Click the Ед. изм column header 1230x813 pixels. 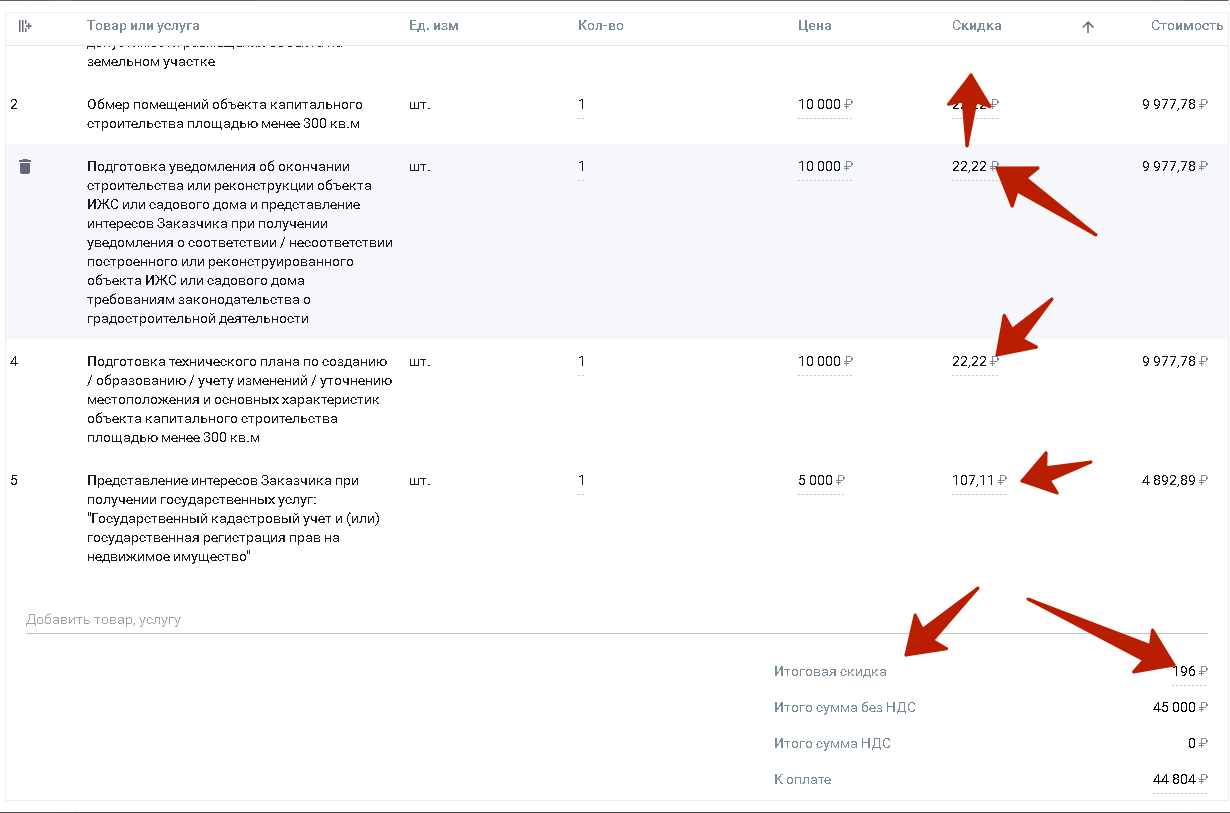(434, 26)
